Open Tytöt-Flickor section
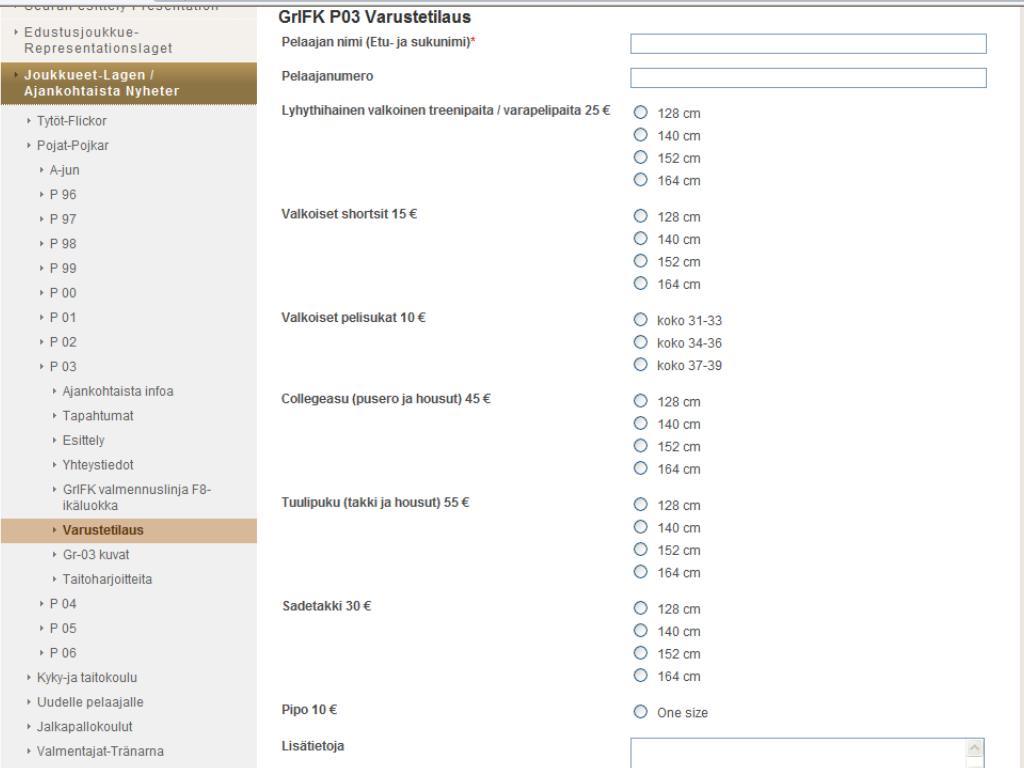Image resolution: width=1024 pixels, height=768 pixels. point(71,121)
